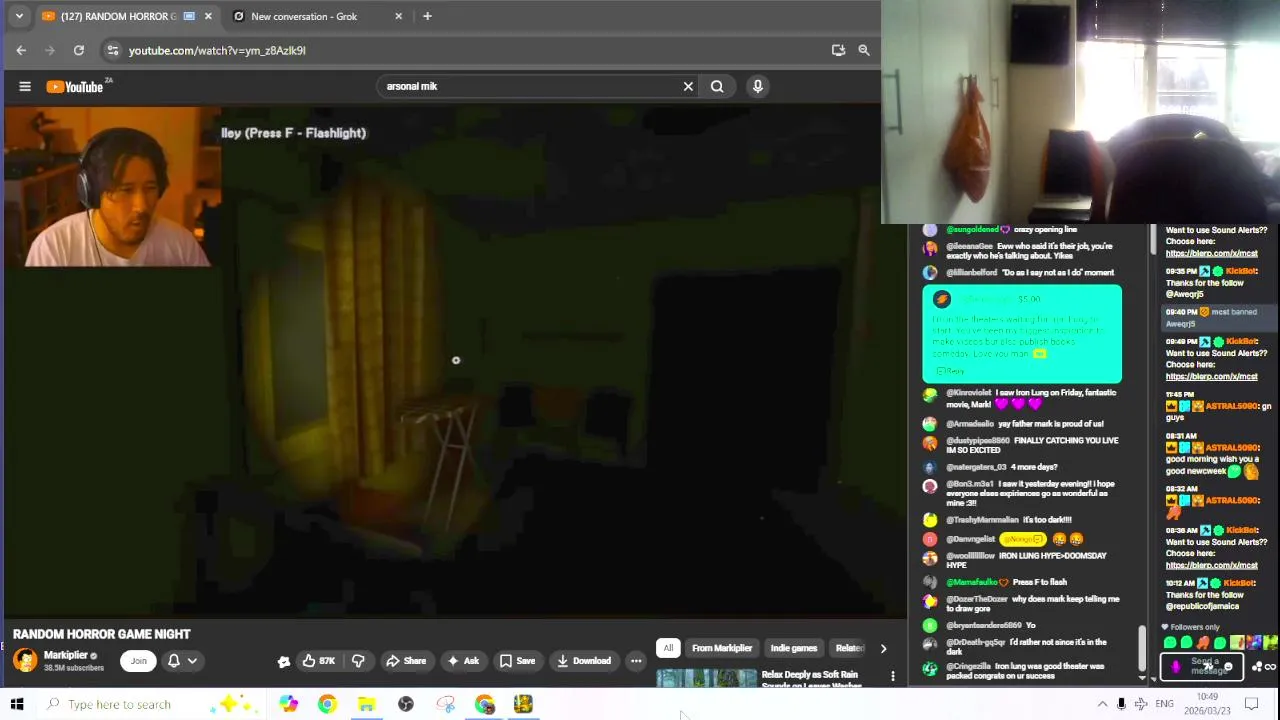The width and height of the screenshot is (1280, 720).
Task: Open the Copilot taskbar icon
Action: (288, 704)
